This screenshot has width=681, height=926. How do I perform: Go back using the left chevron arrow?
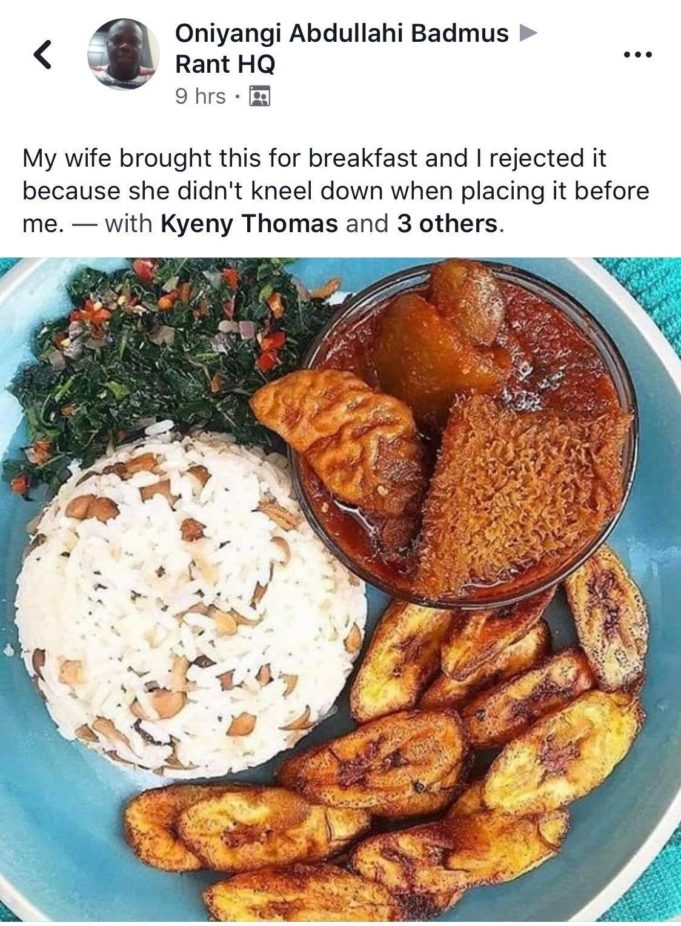(x=41, y=55)
